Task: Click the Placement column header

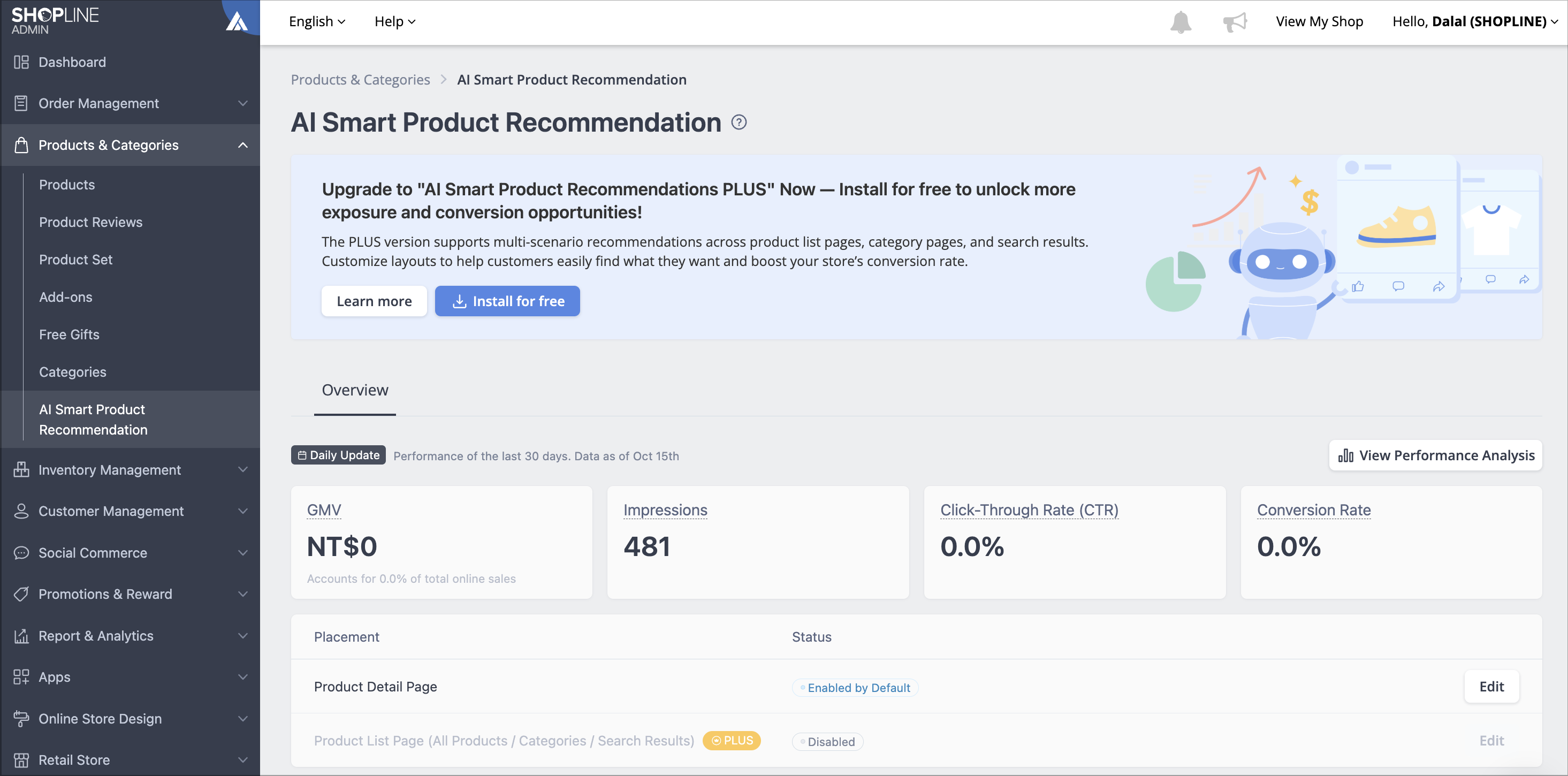Action: pos(346,637)
